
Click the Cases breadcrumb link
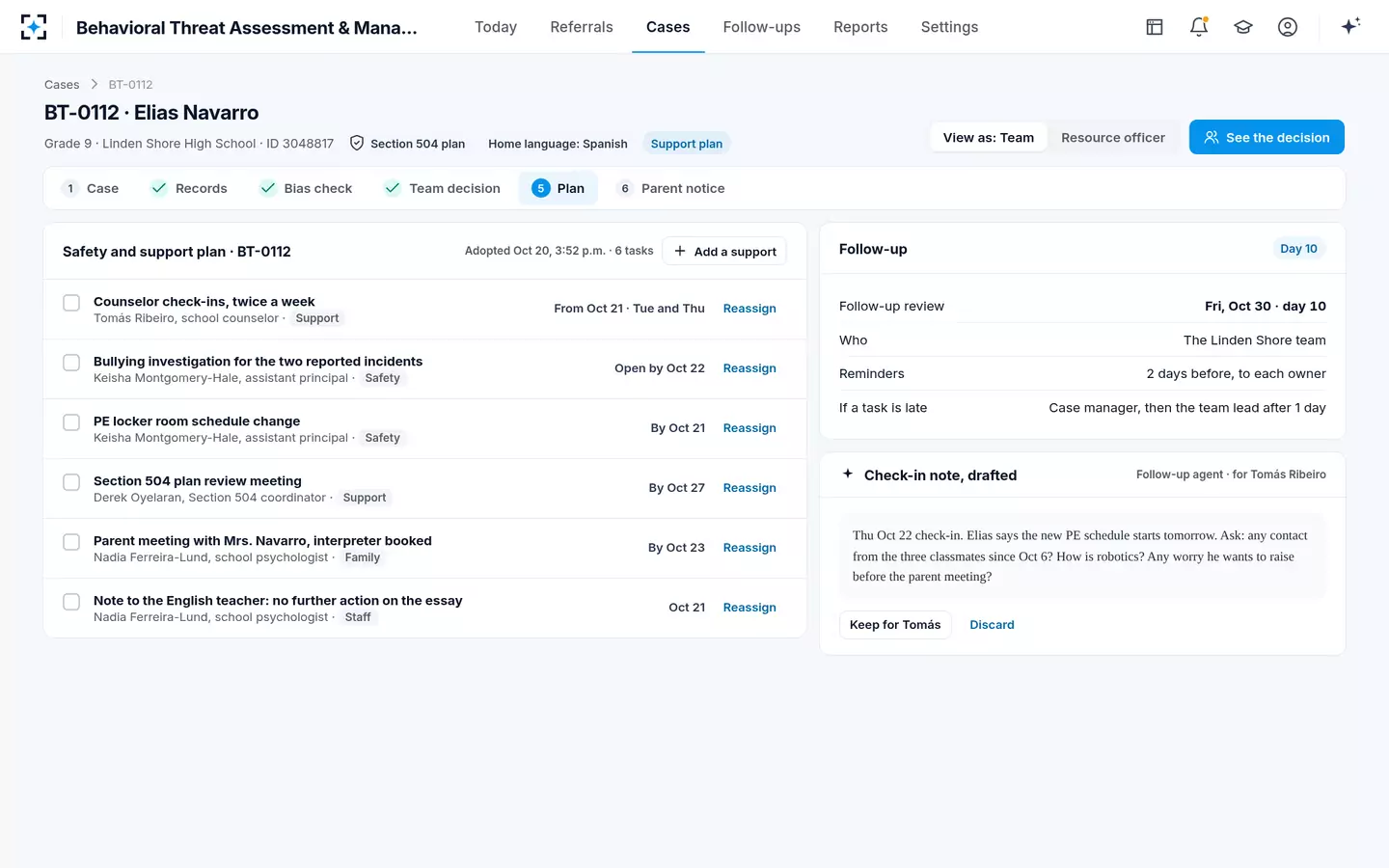tap(62, 84)
